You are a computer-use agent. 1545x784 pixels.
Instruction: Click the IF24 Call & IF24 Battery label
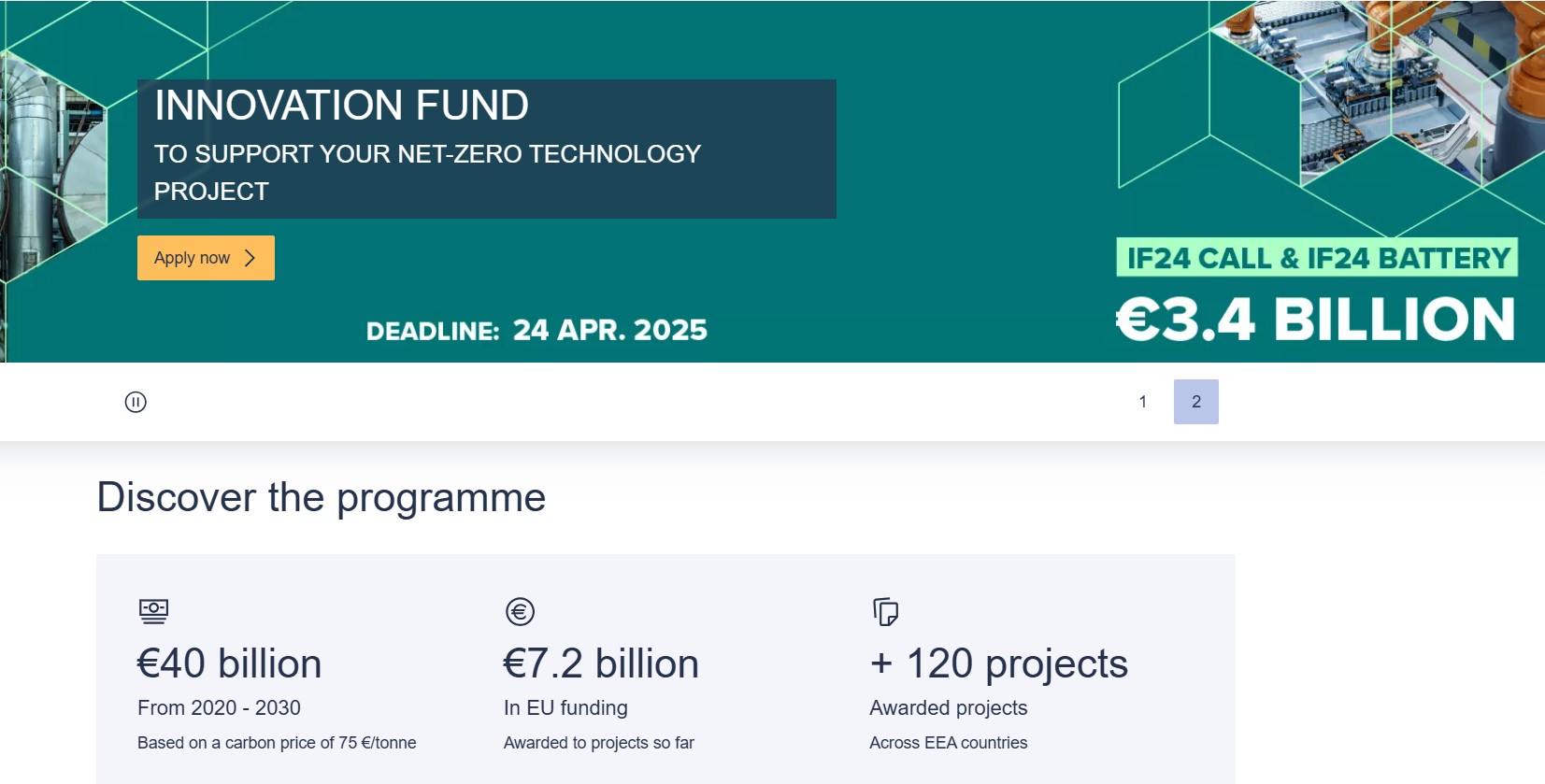[1317, 258]
